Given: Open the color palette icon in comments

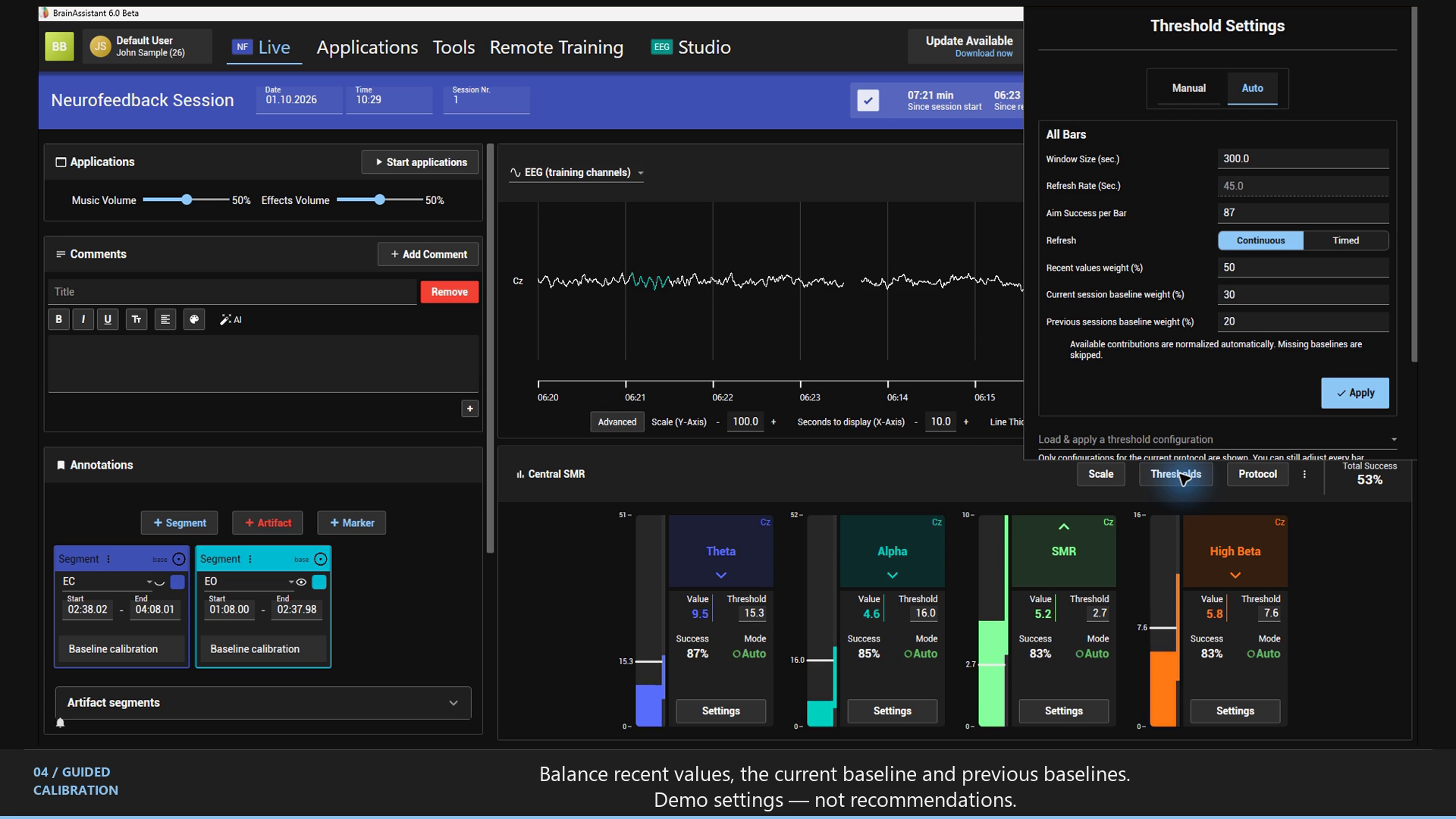Looking at the screenshot, I should tap(194, 319).
